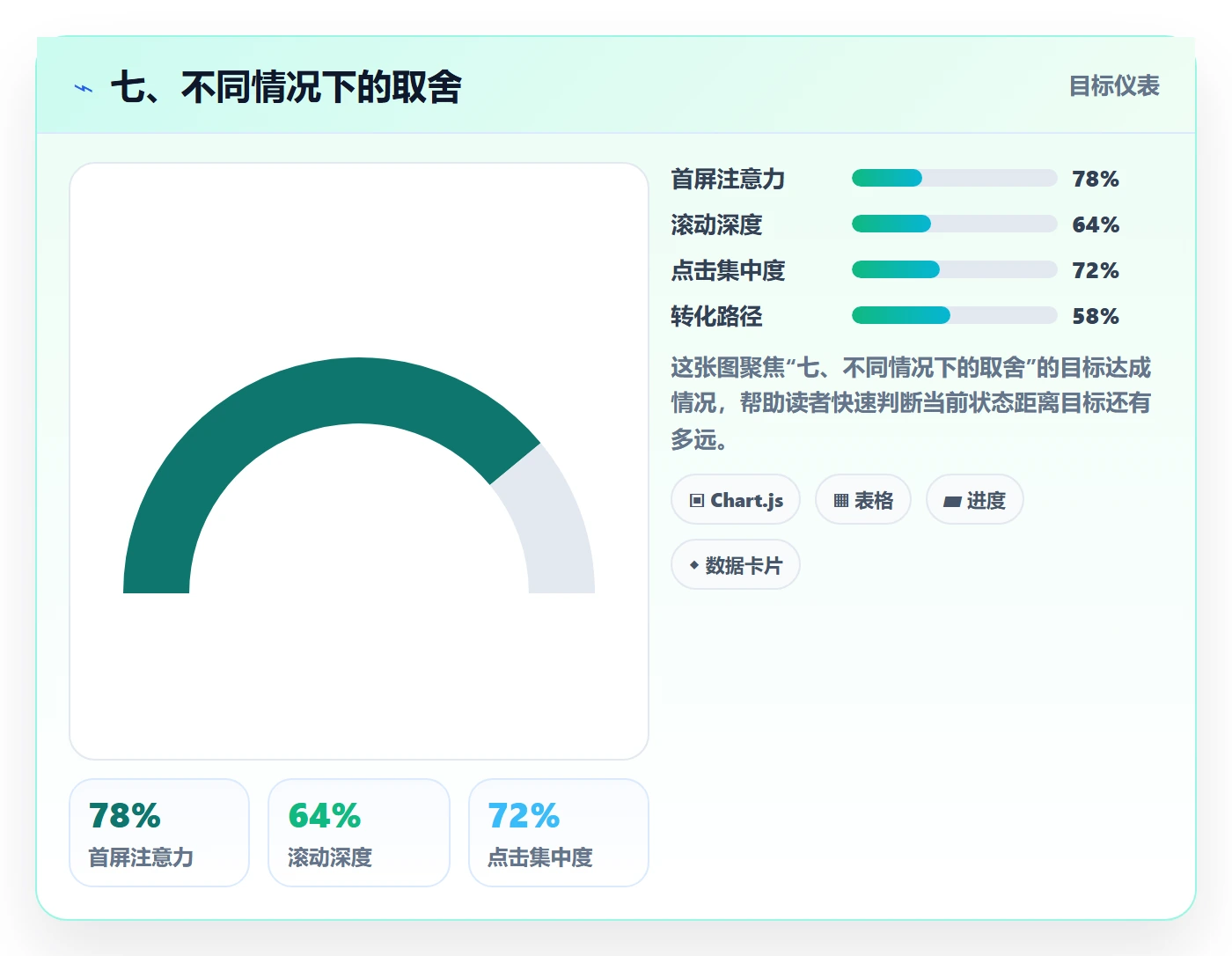Click the 点击集中度 label in the progress list
Viewport: 1232px width, 956px height.
tap(728, 270)
